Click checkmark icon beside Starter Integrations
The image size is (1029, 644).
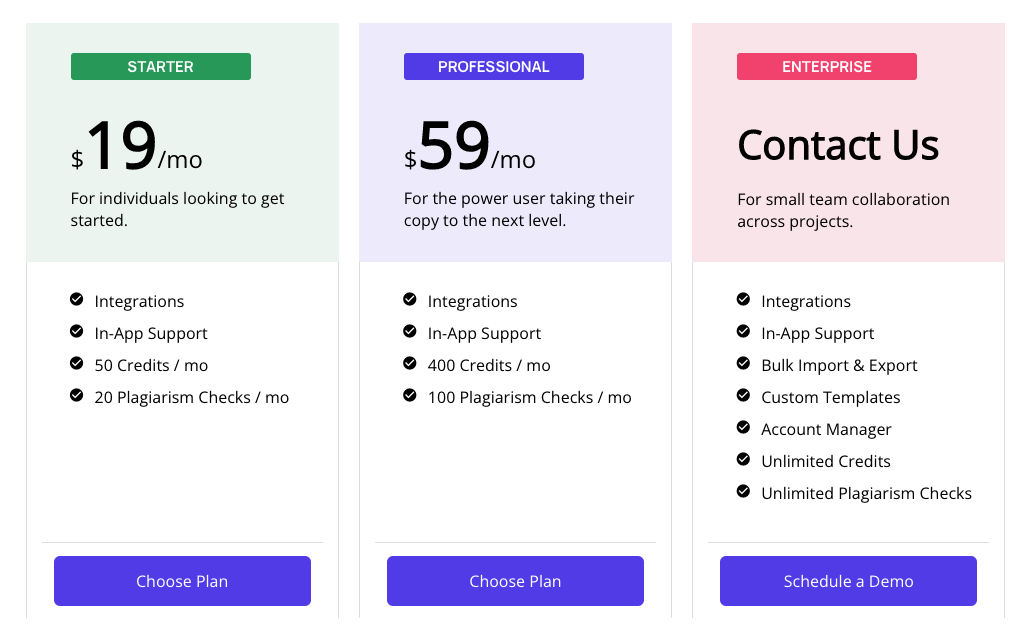tap(77, 300)
